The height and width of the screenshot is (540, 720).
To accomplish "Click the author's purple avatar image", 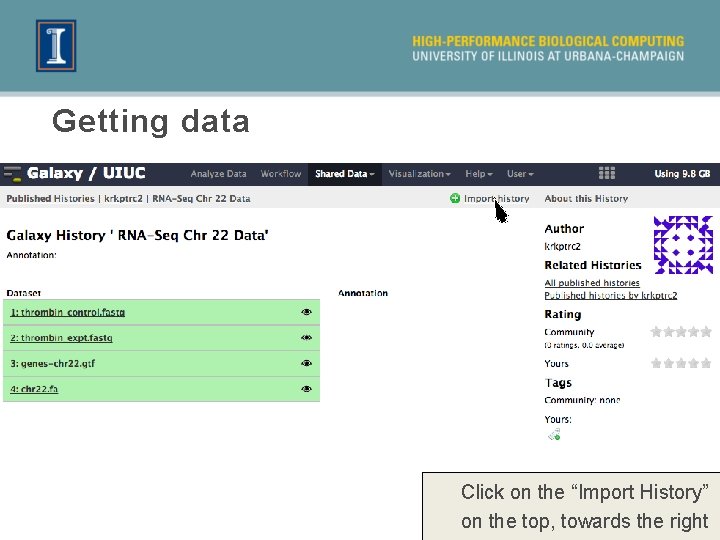I will (x=682, y=245).
